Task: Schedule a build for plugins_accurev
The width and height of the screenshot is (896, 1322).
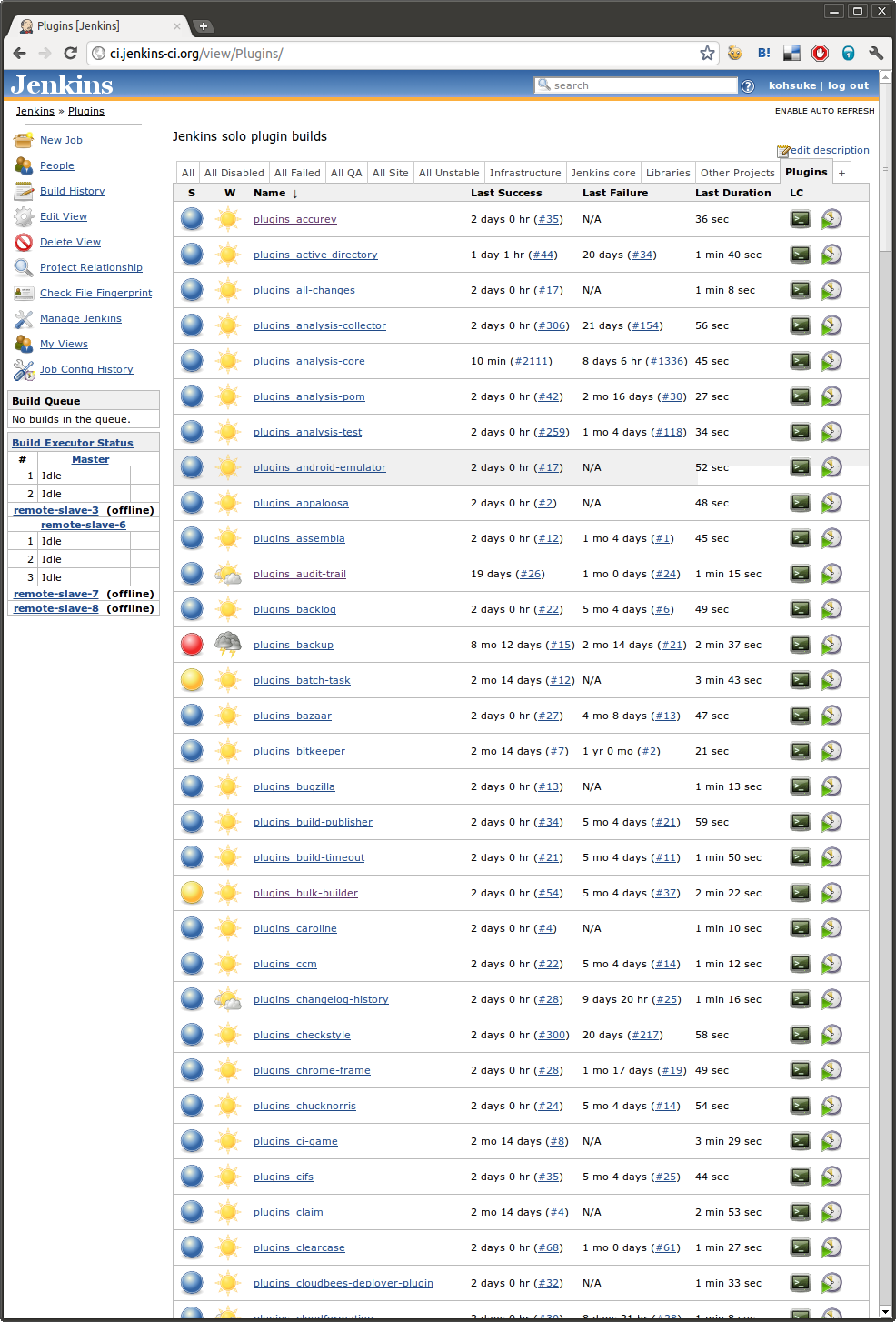Action: point(831,219)
